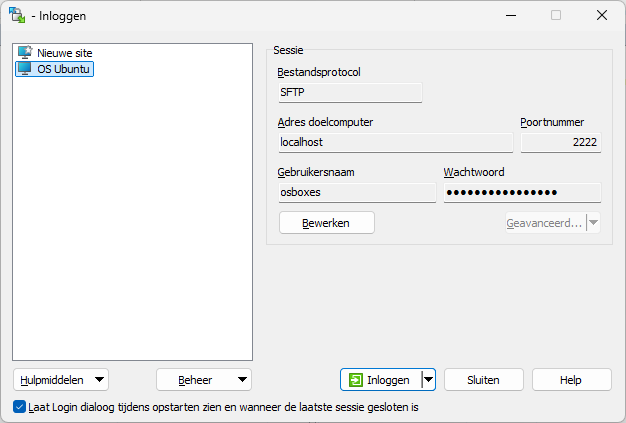Viewport: 626px width, 423px height.
Task: Click the Gebruikersnaam label
Action: click(316, 172)
